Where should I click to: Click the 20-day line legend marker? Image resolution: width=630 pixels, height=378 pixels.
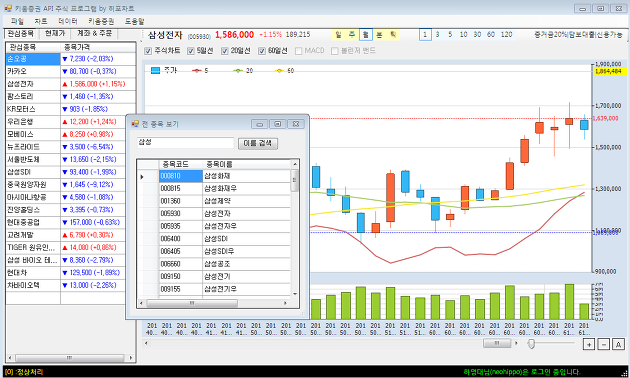(238, 71)
